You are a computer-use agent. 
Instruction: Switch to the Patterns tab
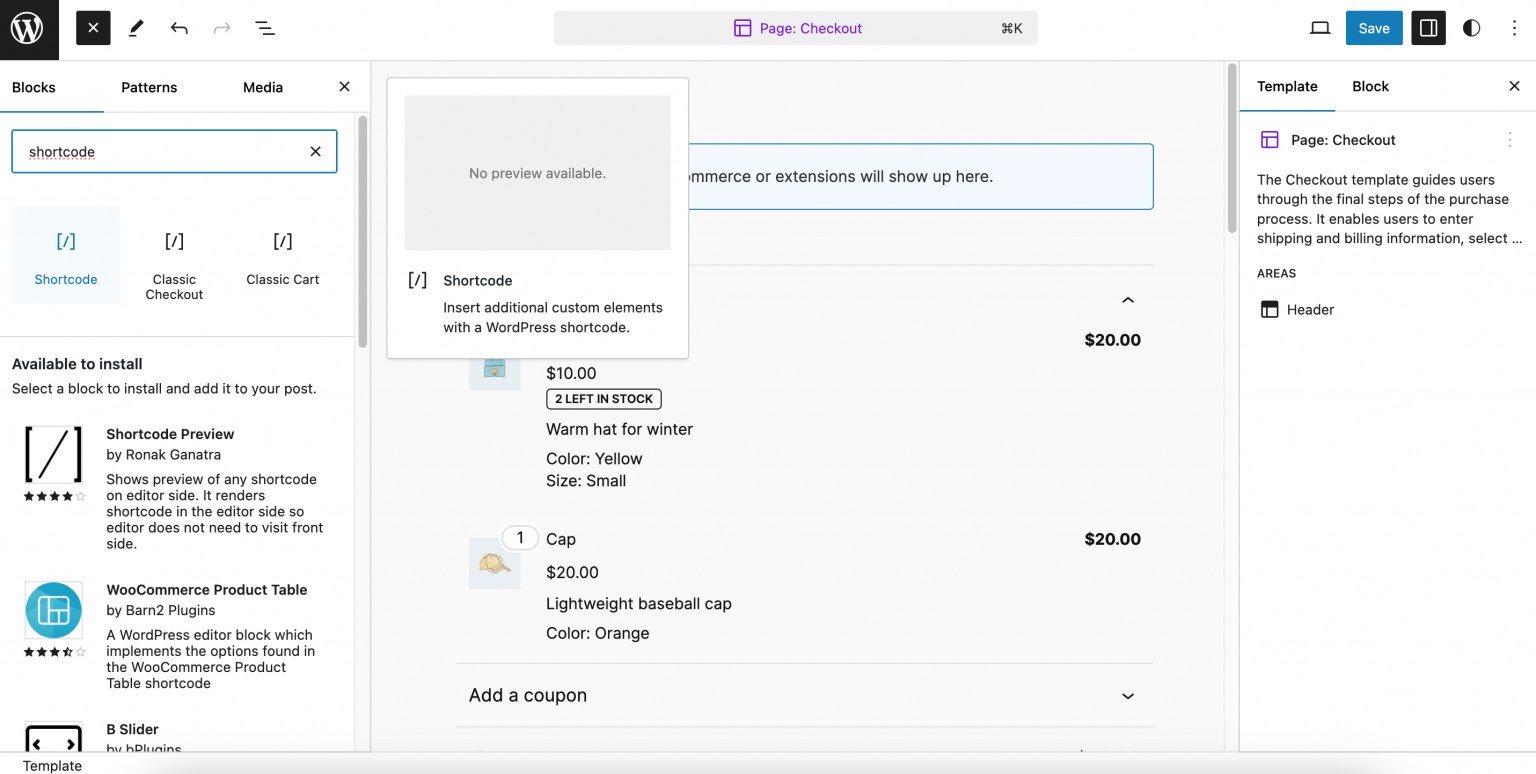coord(149,87)
